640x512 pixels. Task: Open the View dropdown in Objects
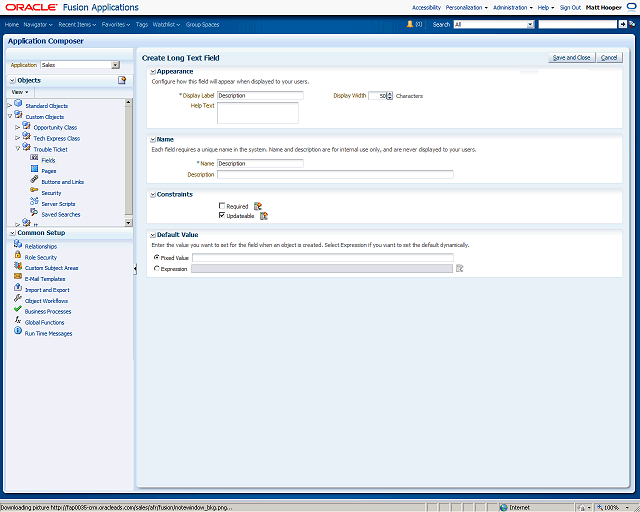(x=20, y=92)
